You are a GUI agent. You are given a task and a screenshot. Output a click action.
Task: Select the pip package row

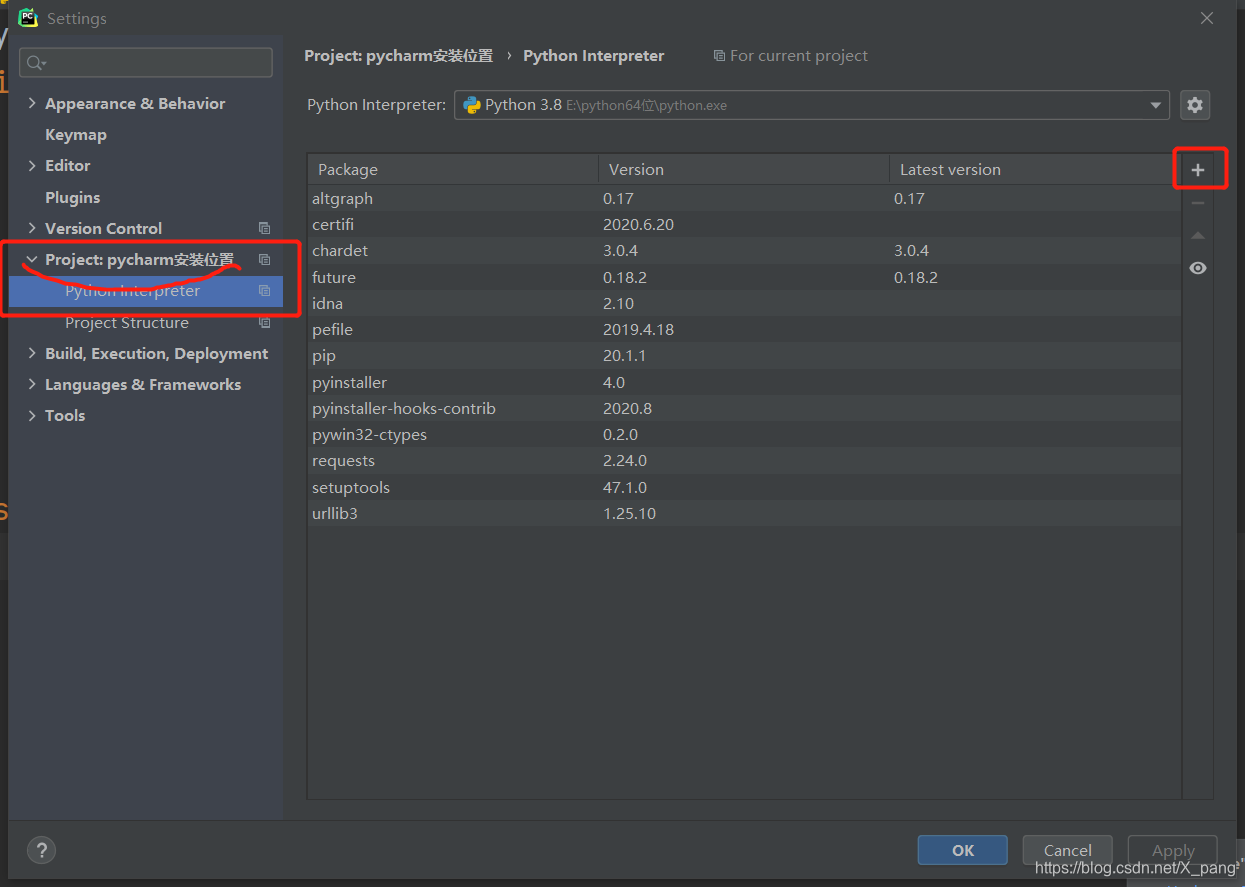click(x=744, y=355)
